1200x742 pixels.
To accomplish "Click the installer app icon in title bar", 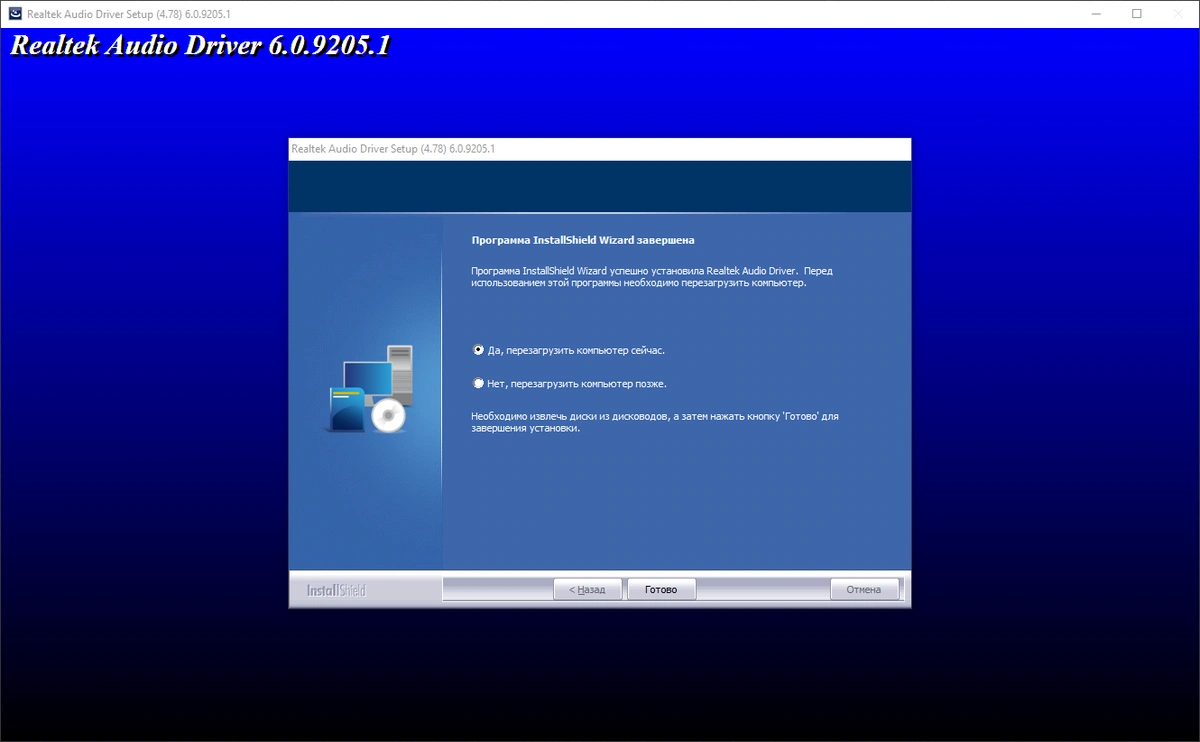I will click(14, 14).
